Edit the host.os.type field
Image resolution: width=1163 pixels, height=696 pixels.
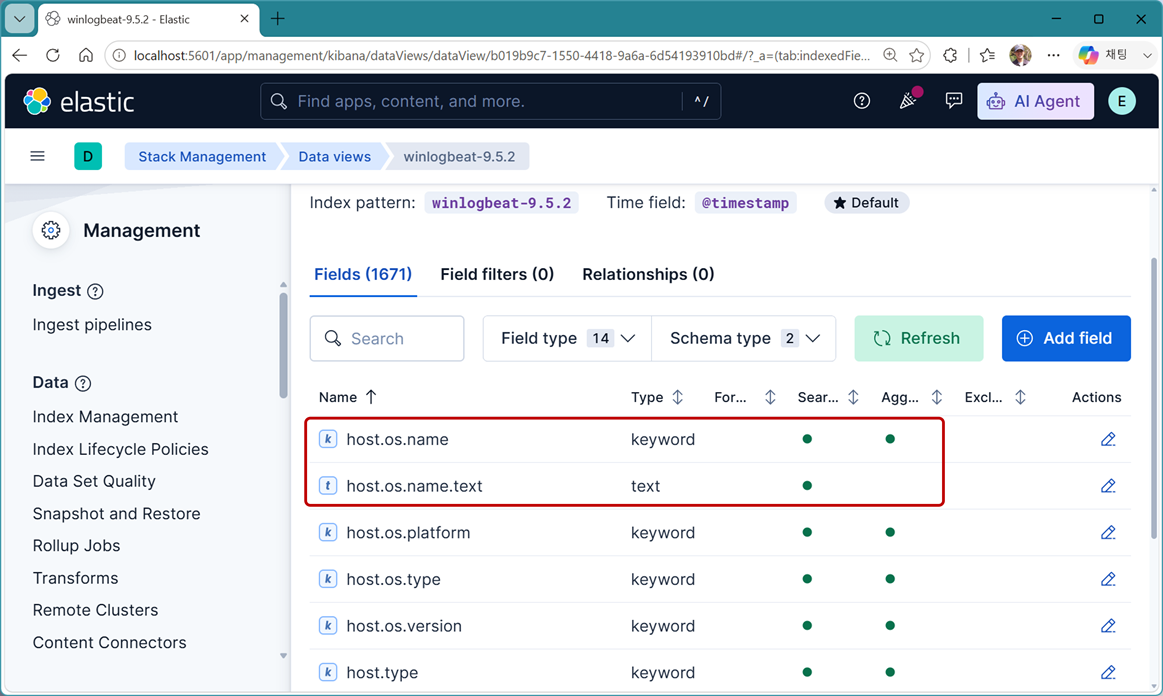[x=1108, y=580]
